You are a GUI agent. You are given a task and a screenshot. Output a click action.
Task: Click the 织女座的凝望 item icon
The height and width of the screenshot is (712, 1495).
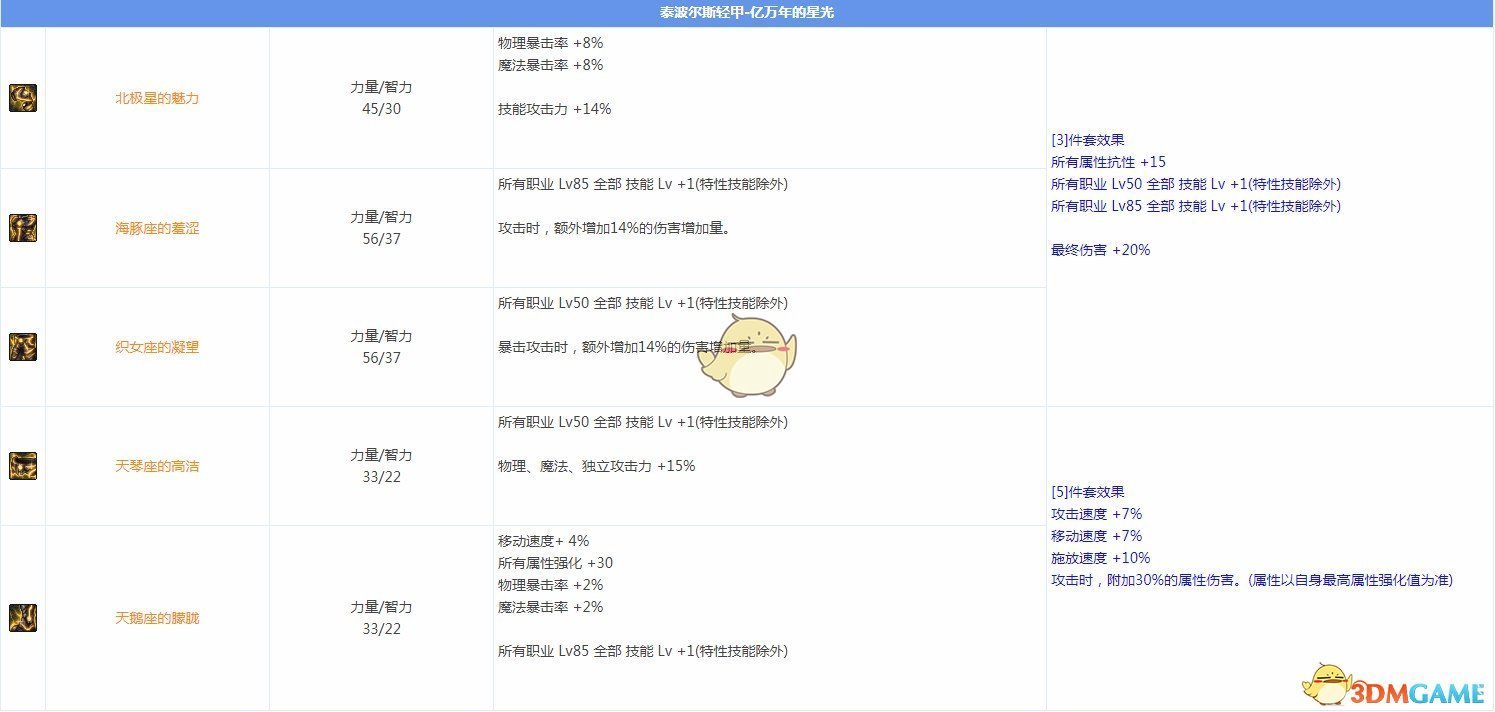click(x=22, y=347)
